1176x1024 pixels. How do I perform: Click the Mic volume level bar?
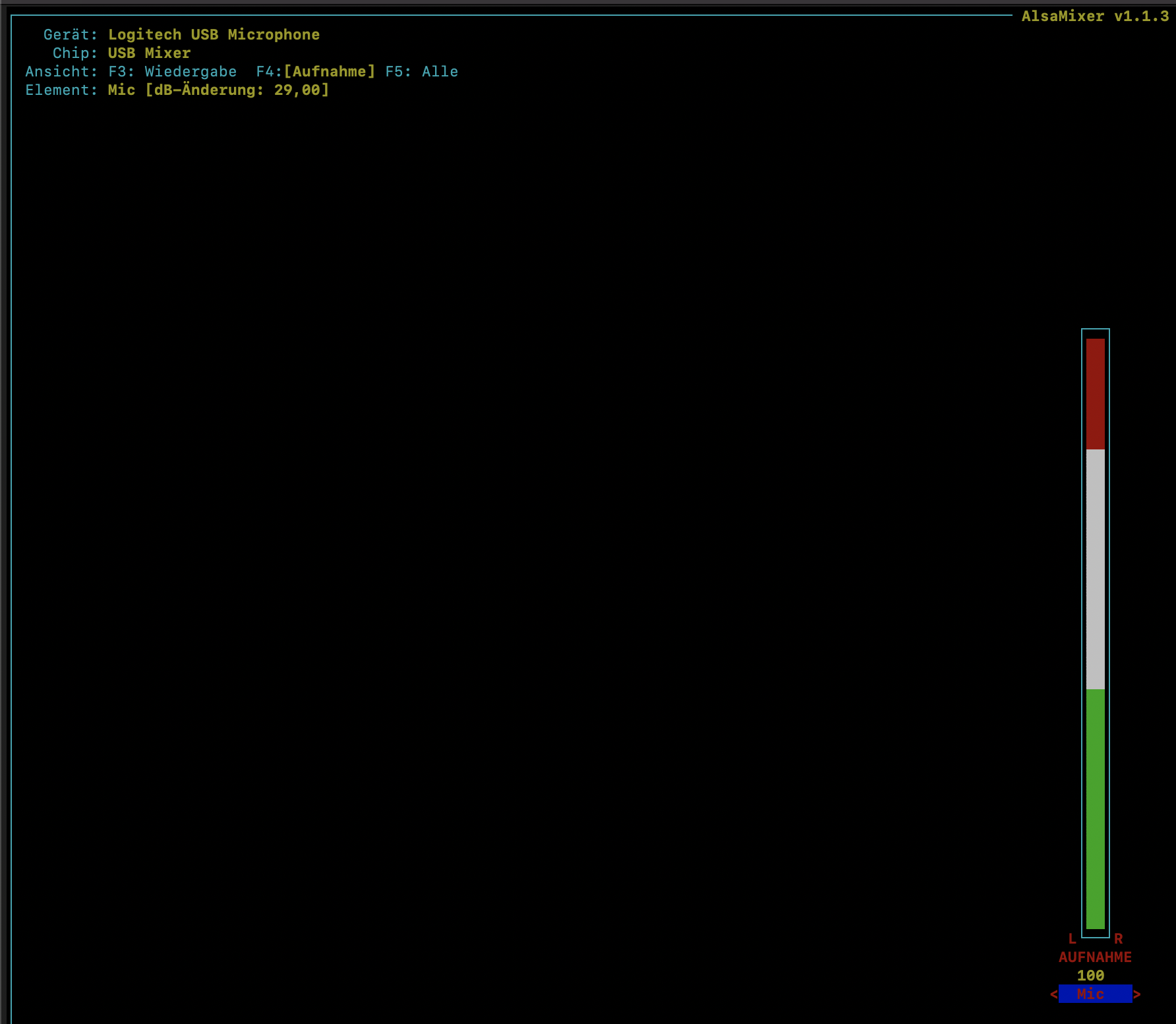coord(1096,633)
